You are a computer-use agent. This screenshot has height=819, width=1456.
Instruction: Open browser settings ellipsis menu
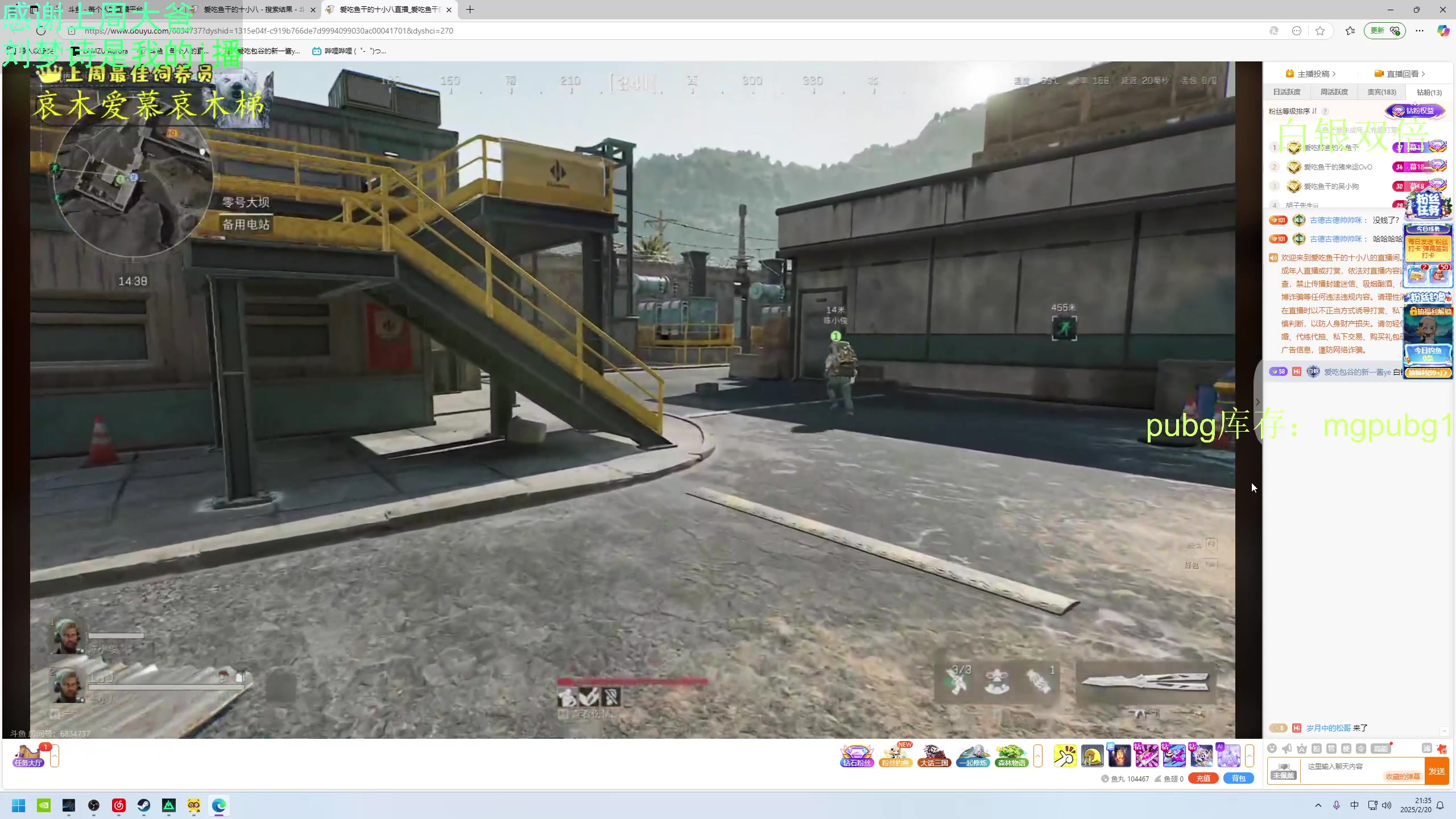(x=1420, y=31)
